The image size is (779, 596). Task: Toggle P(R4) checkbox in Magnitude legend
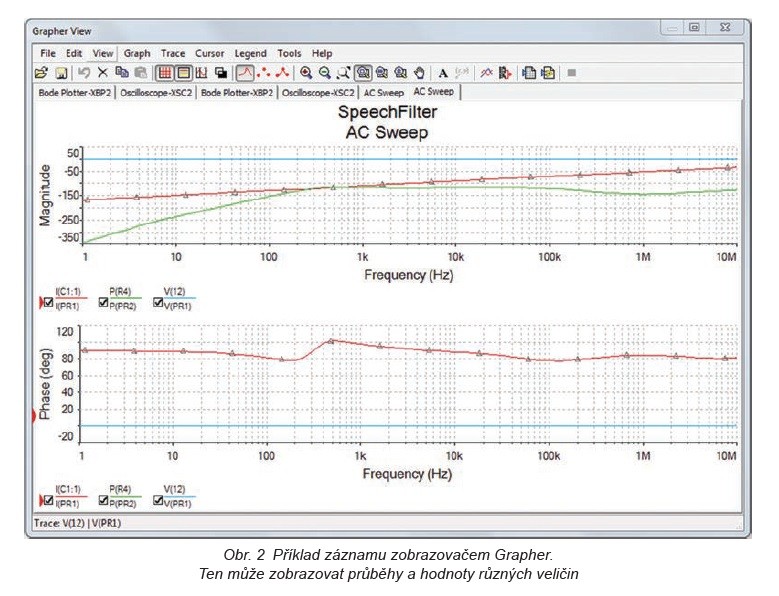103,302
